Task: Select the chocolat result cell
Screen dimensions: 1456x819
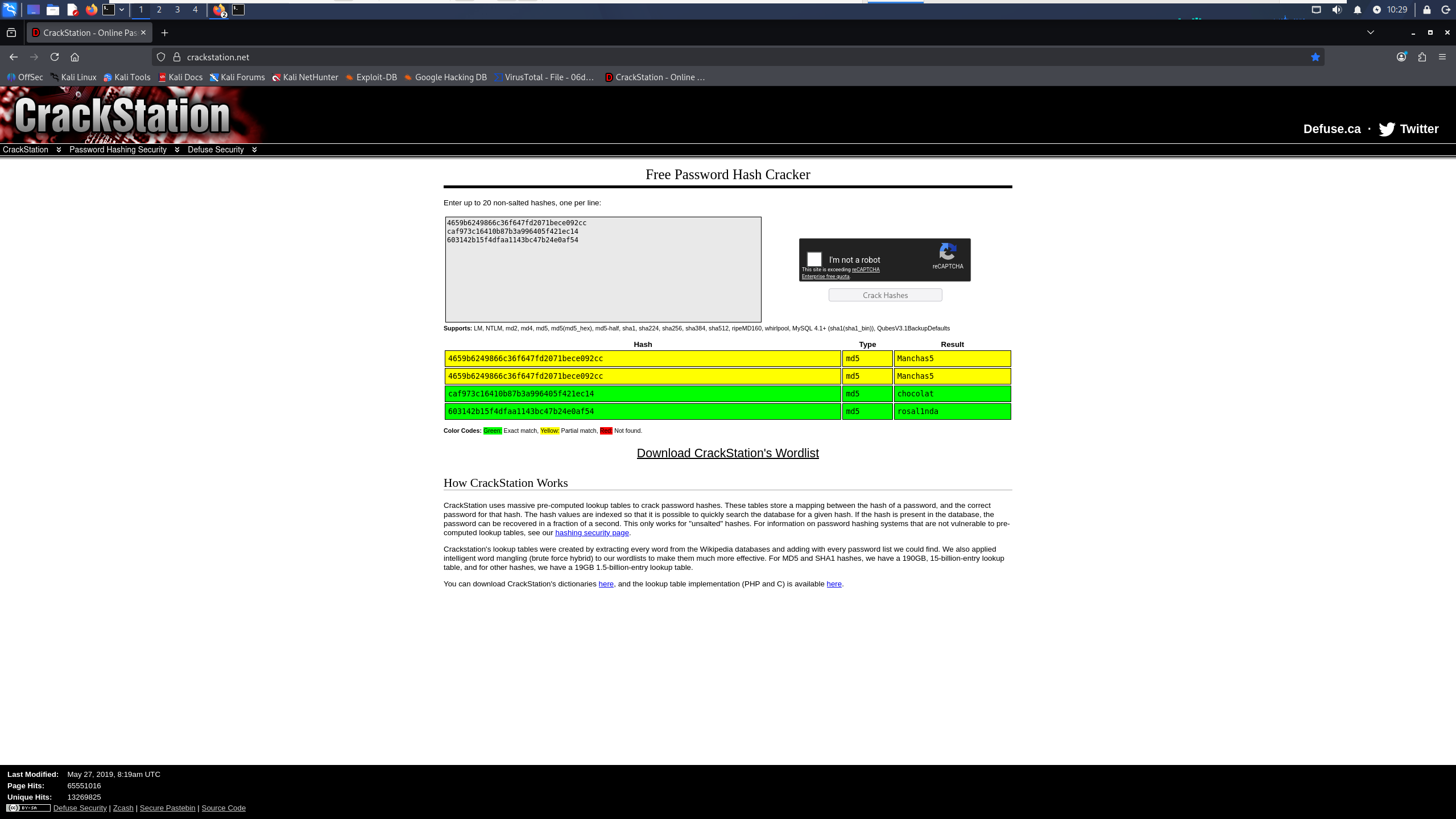Action: pyautogui.click(x=952, y=394)
